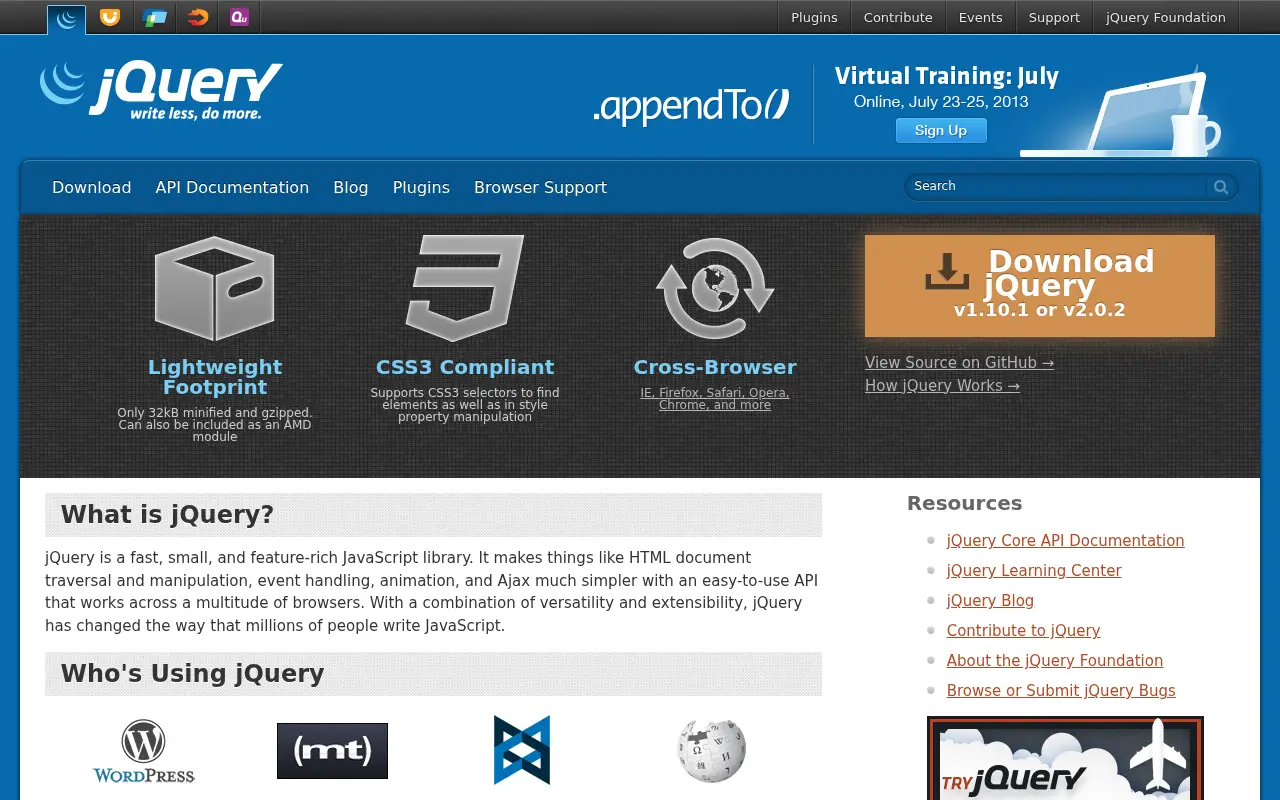Image resolution: width=1280 pixels, height=800 pixels.
Task: Click the laptop and mug illustration
Action: coord(1121,112)
